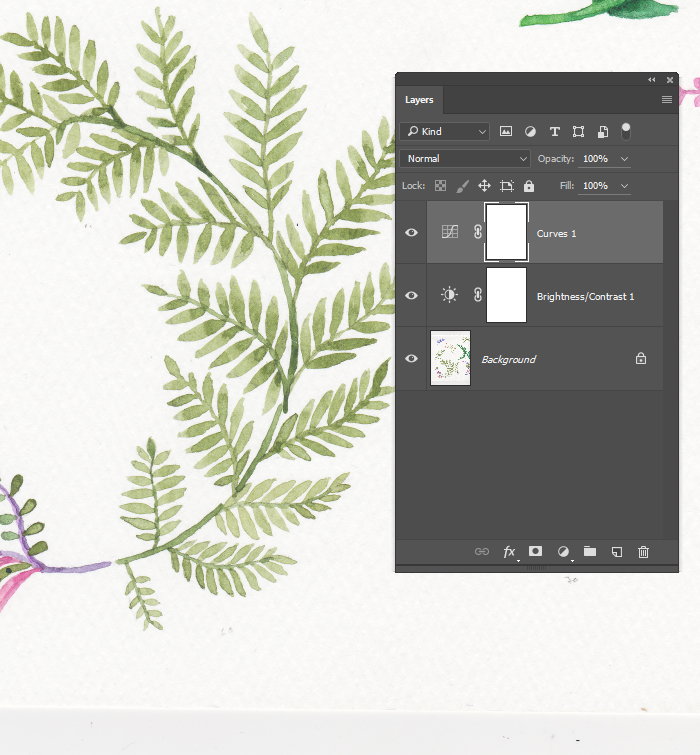
Task: Select the Layers panel tab
Action: (419, 100)
